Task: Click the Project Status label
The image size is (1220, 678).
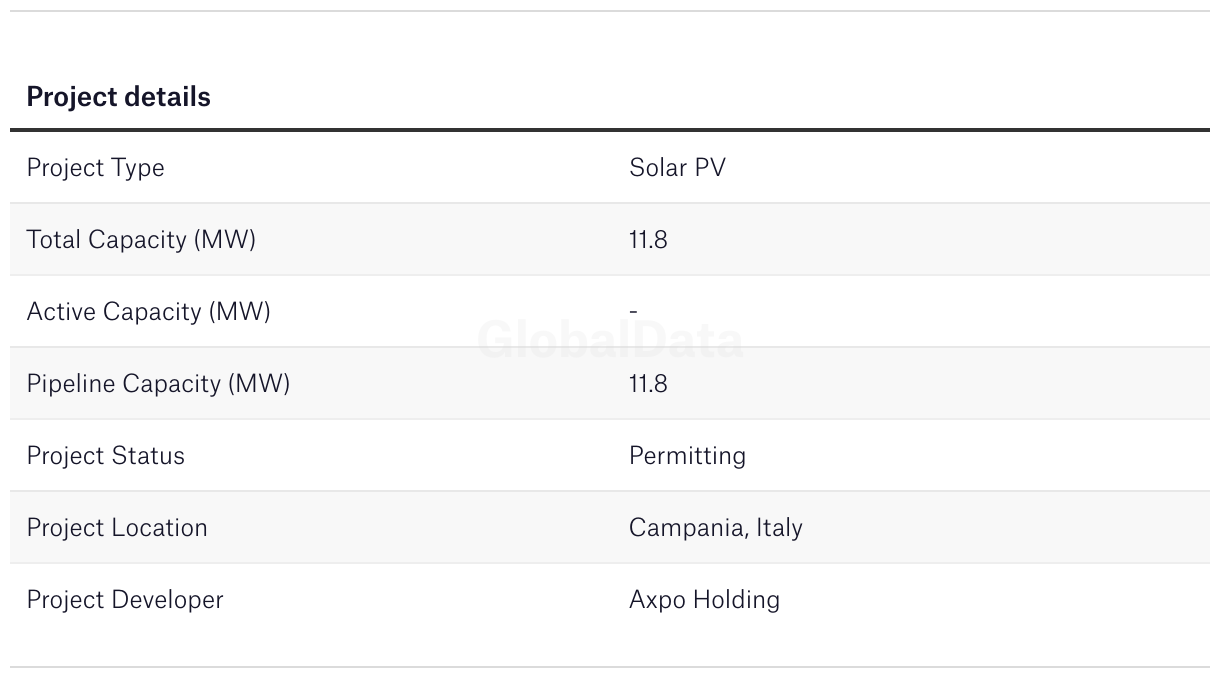Action: tap(105, 456)
